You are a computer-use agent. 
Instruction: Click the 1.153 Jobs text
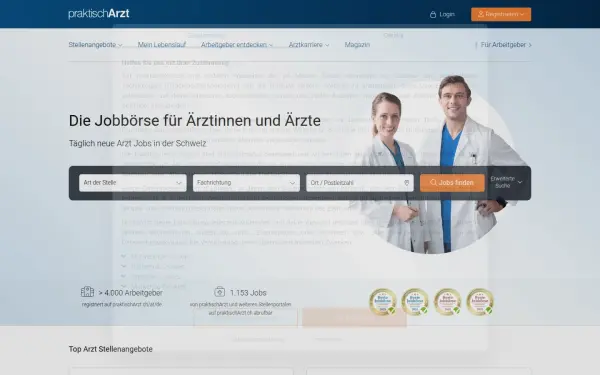[x=248, y=293]
